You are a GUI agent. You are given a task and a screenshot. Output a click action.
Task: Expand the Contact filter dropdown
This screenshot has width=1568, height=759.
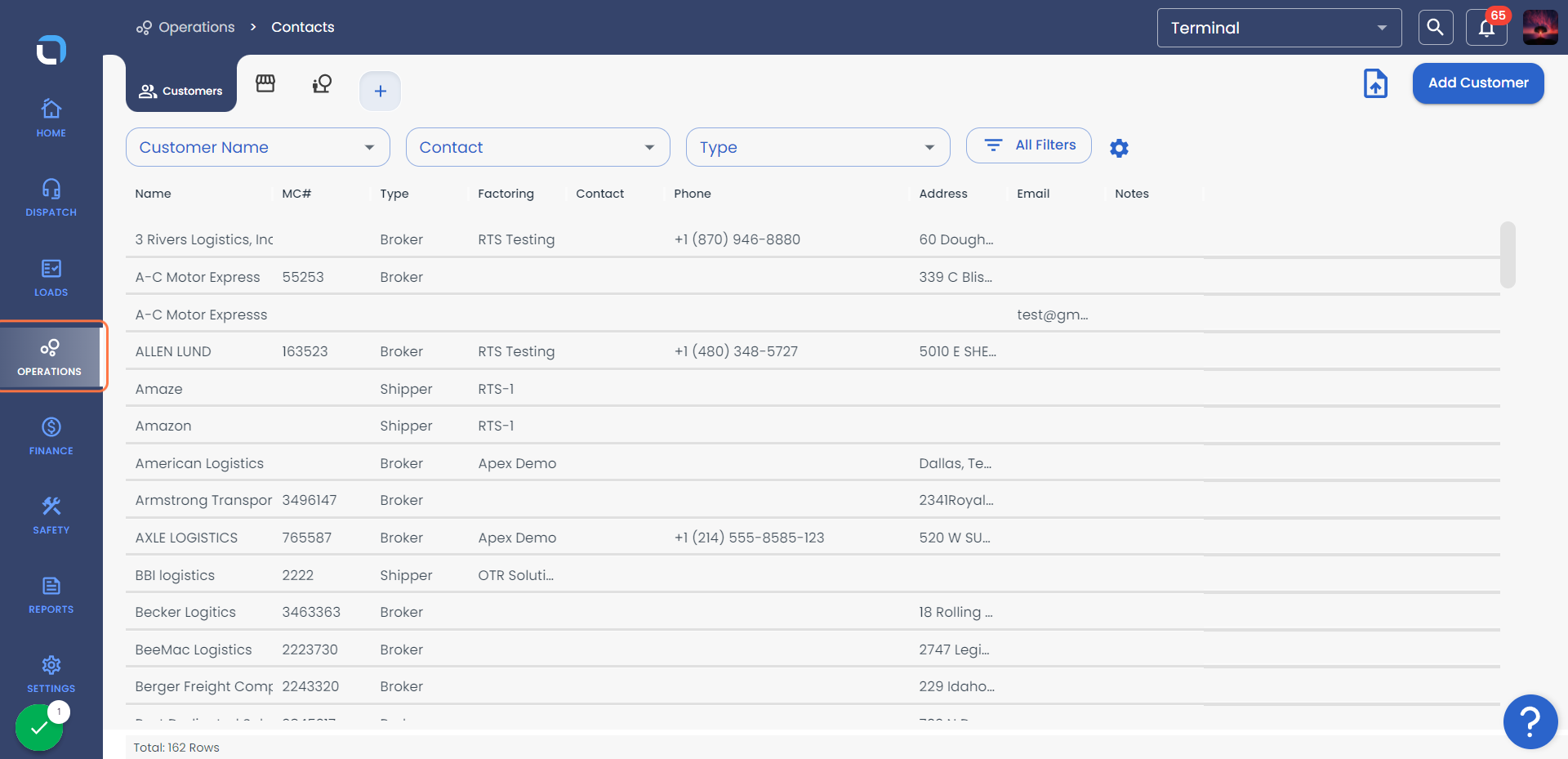538,147
